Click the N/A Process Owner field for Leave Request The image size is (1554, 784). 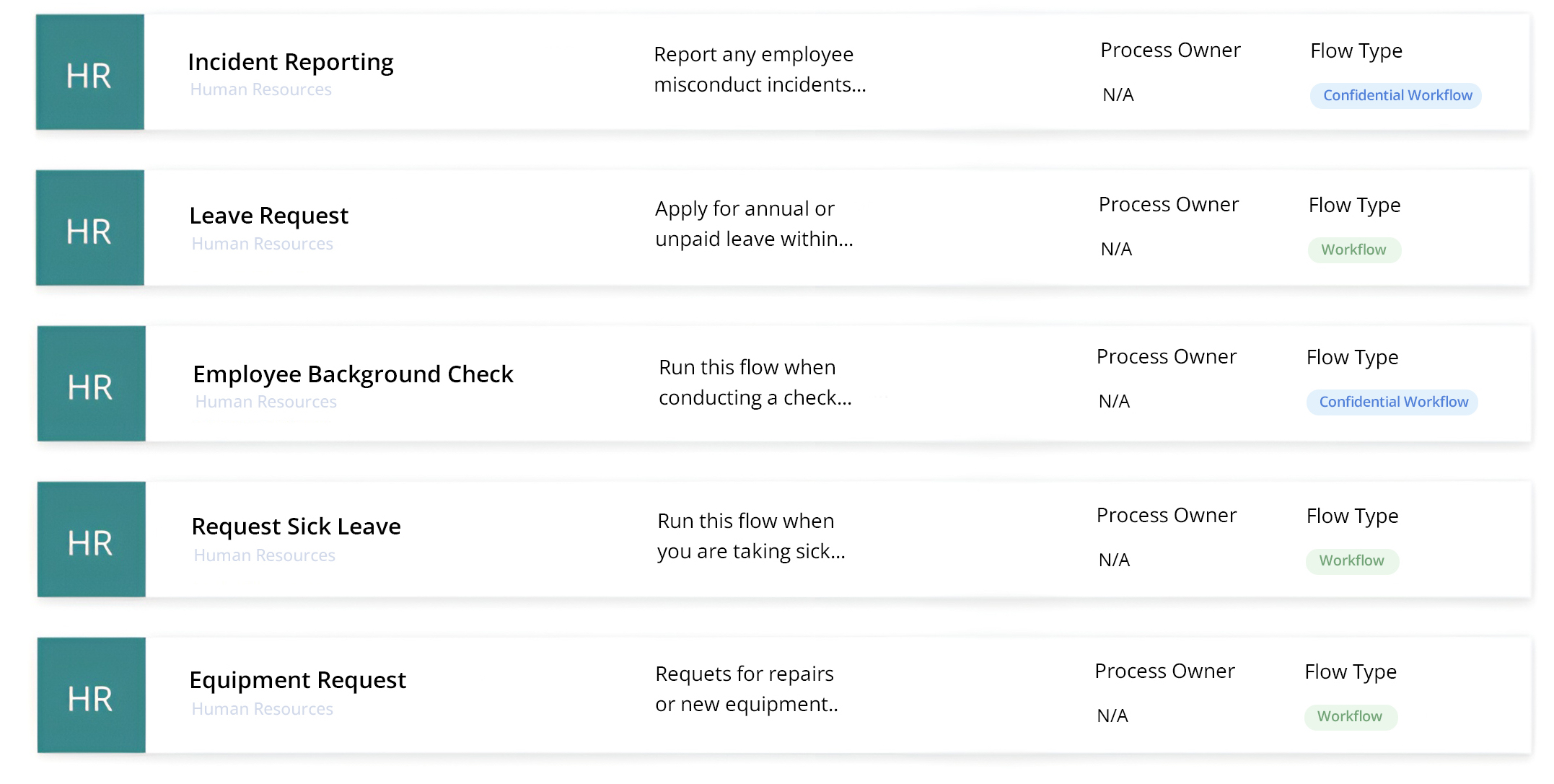click(1117, 249)
